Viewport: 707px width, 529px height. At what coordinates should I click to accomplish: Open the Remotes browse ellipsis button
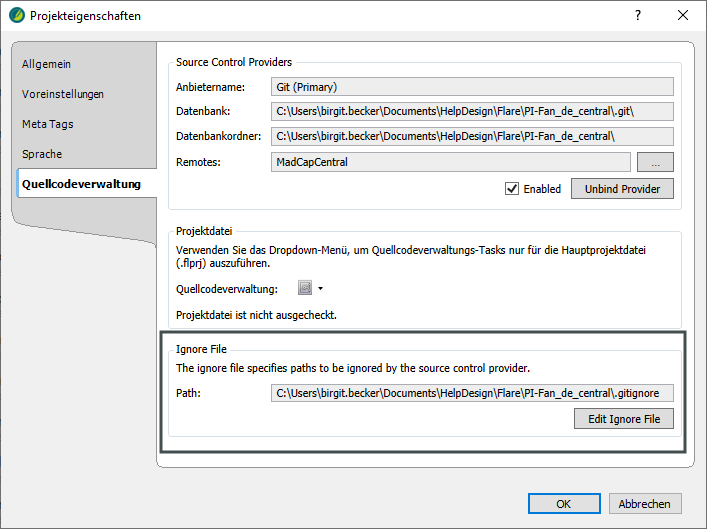pos(655,162)
